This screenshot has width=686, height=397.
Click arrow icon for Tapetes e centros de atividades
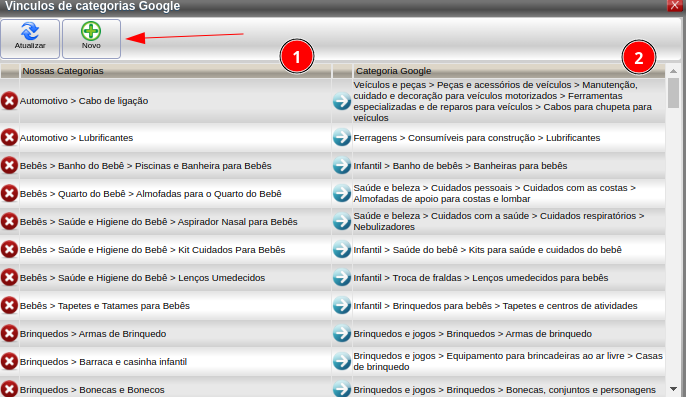(342, 306)
